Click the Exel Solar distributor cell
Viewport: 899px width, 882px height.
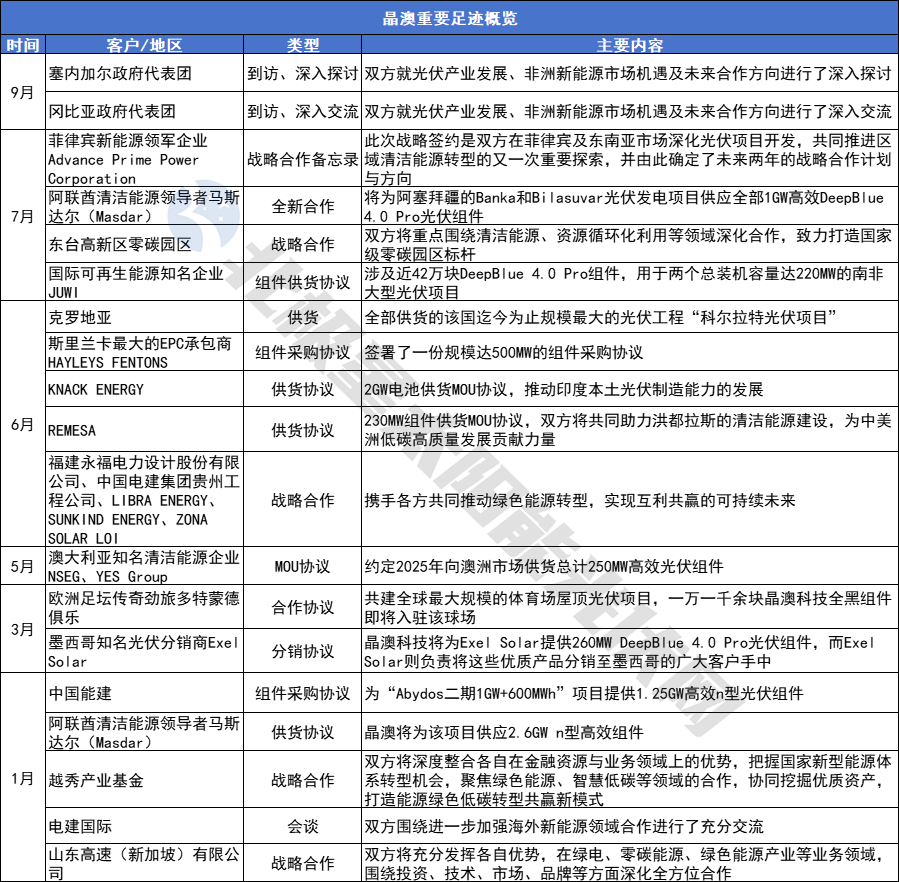(144, 651)
